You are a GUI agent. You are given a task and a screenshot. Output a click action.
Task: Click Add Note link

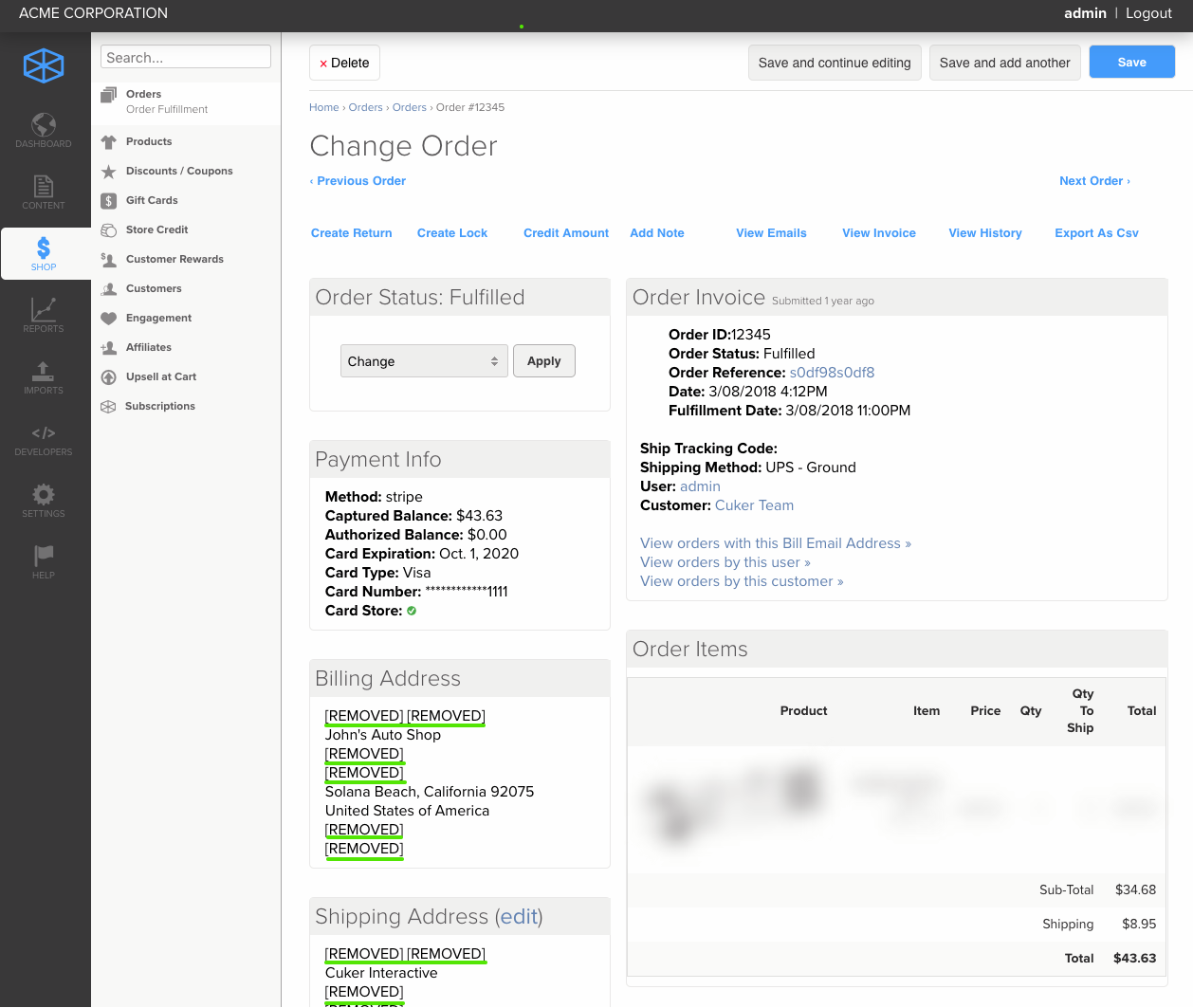(657, 233)
